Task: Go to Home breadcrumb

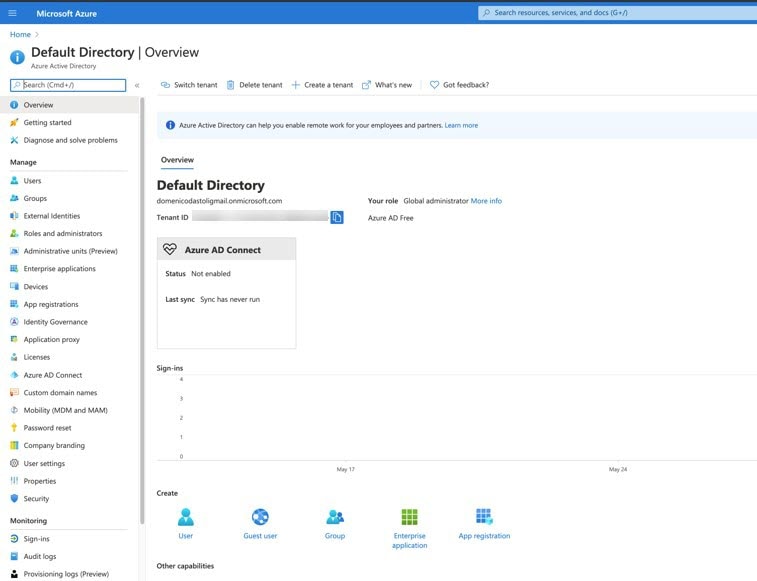Action: click(x=20, y=34)
